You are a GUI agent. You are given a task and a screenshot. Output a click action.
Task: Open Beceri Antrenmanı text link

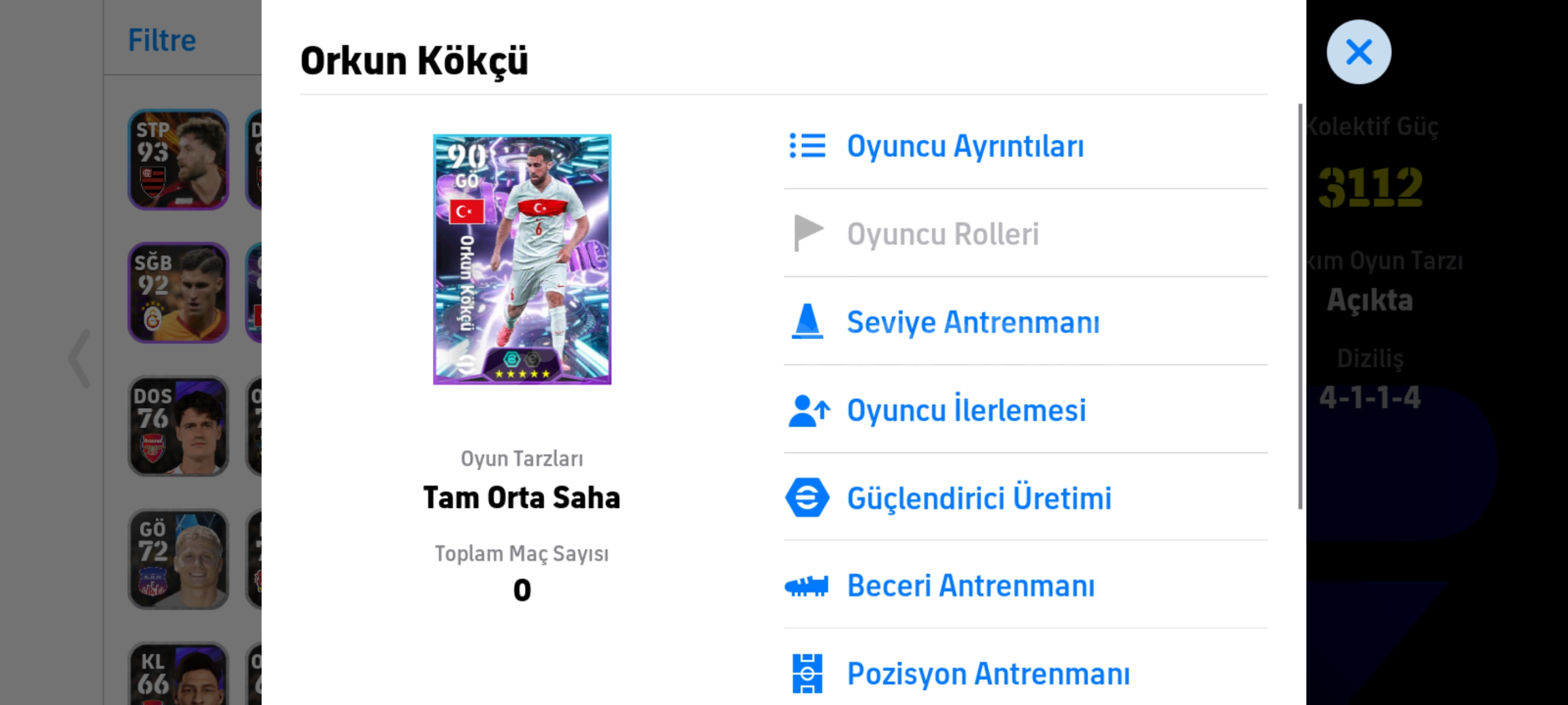coord(970,586)
